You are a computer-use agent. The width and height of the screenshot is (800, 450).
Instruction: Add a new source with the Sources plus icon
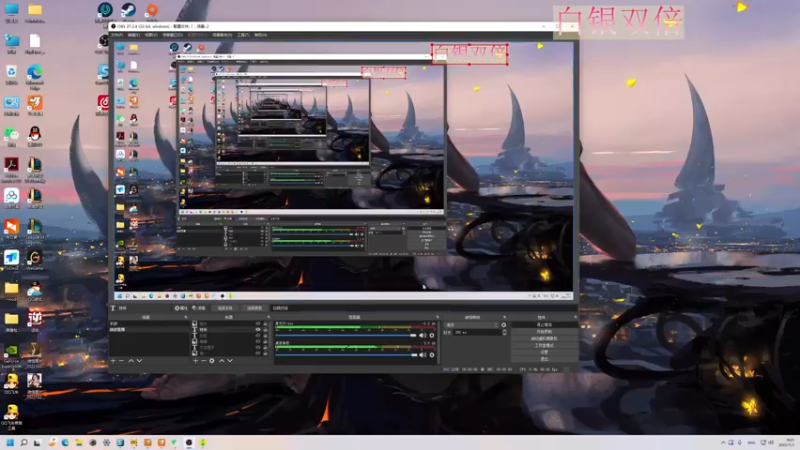(195, 360)
